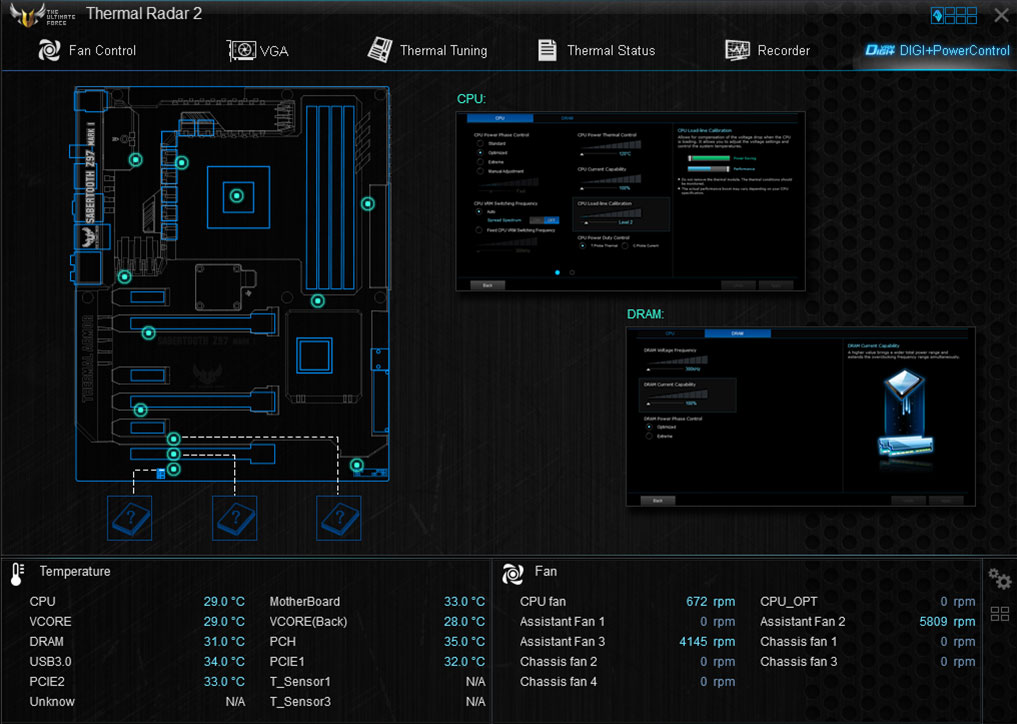
Task: Click the Chassis fan 4 label
Action: coord(558,682)
